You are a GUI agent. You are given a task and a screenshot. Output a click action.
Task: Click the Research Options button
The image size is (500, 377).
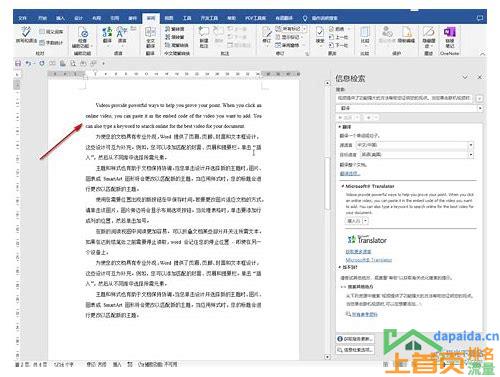tap(355, 350)
